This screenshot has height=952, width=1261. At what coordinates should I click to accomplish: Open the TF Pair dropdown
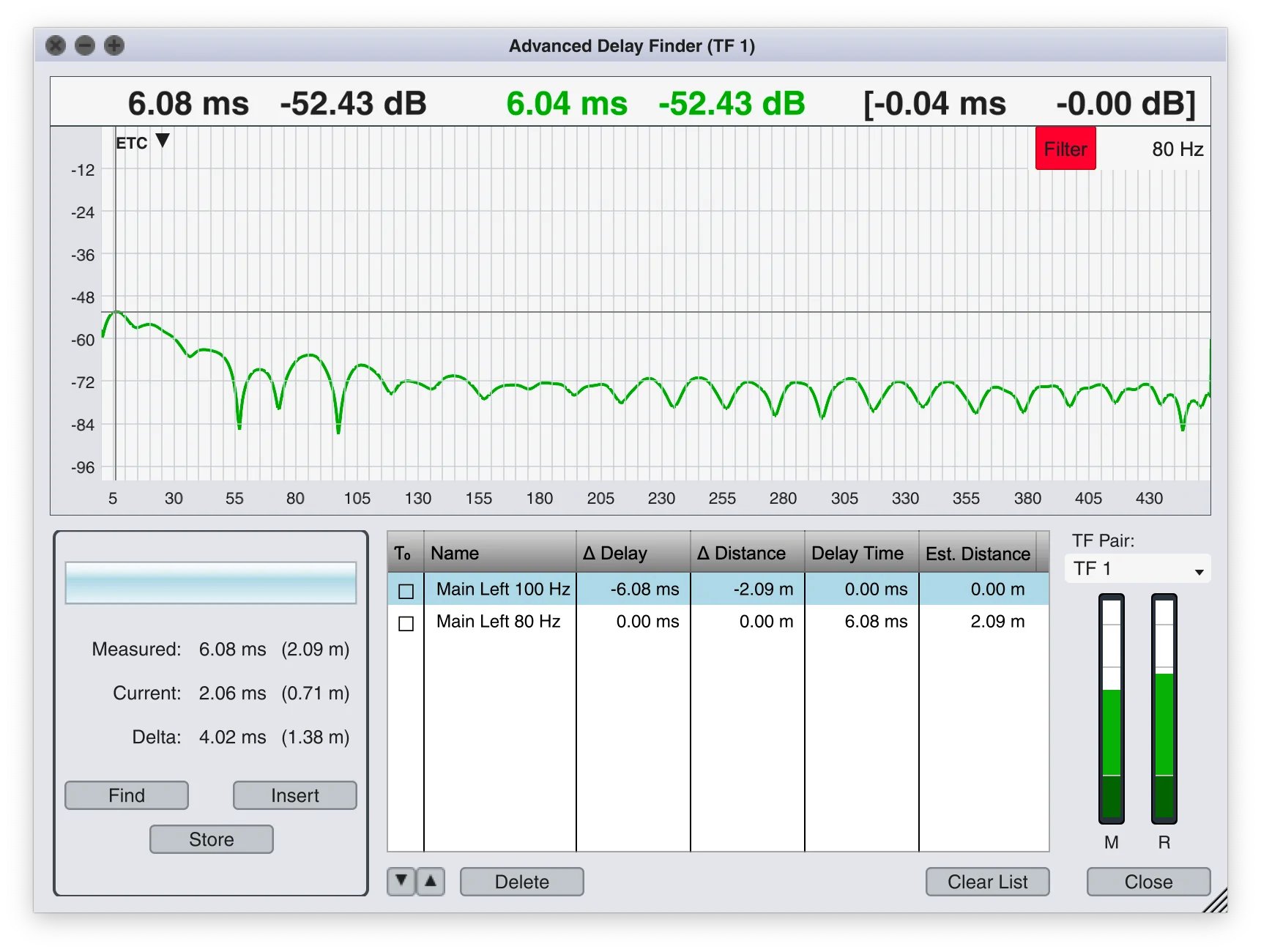[x=1137, y=568]
